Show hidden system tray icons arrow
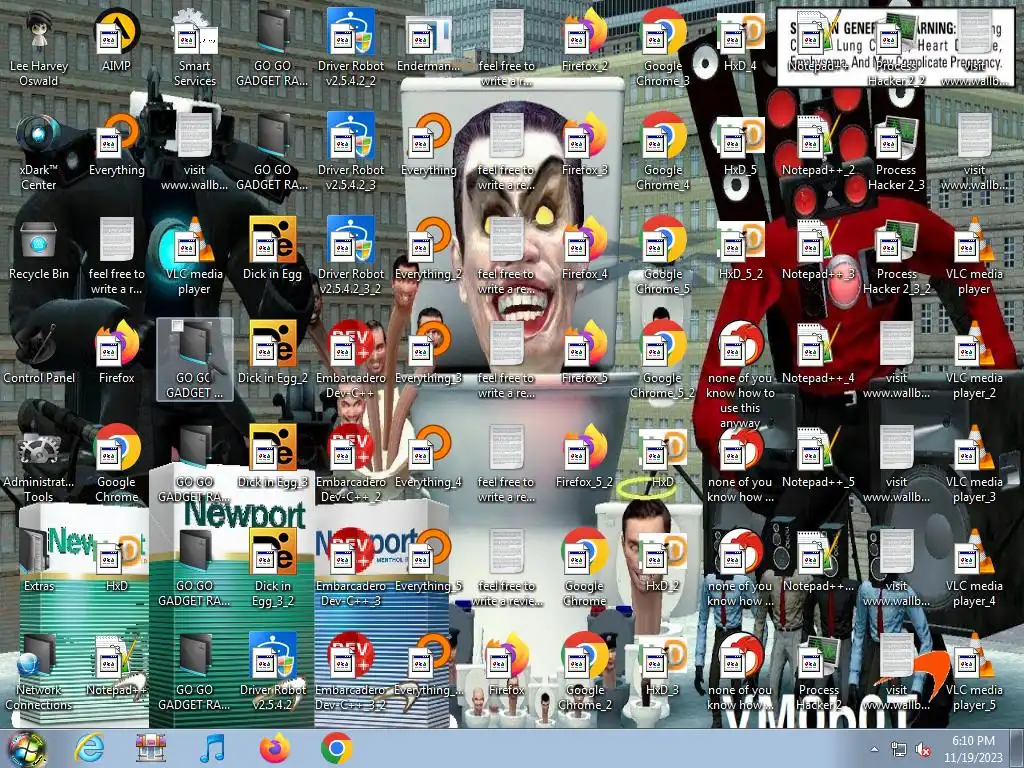1024x768 pixels. point(874,749)
